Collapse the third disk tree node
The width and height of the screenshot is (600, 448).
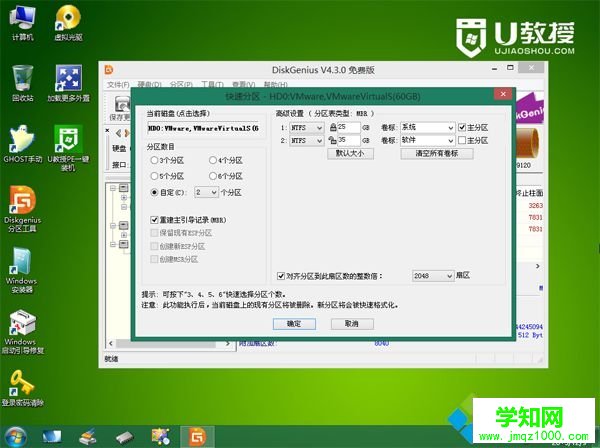tap(112, 244)
